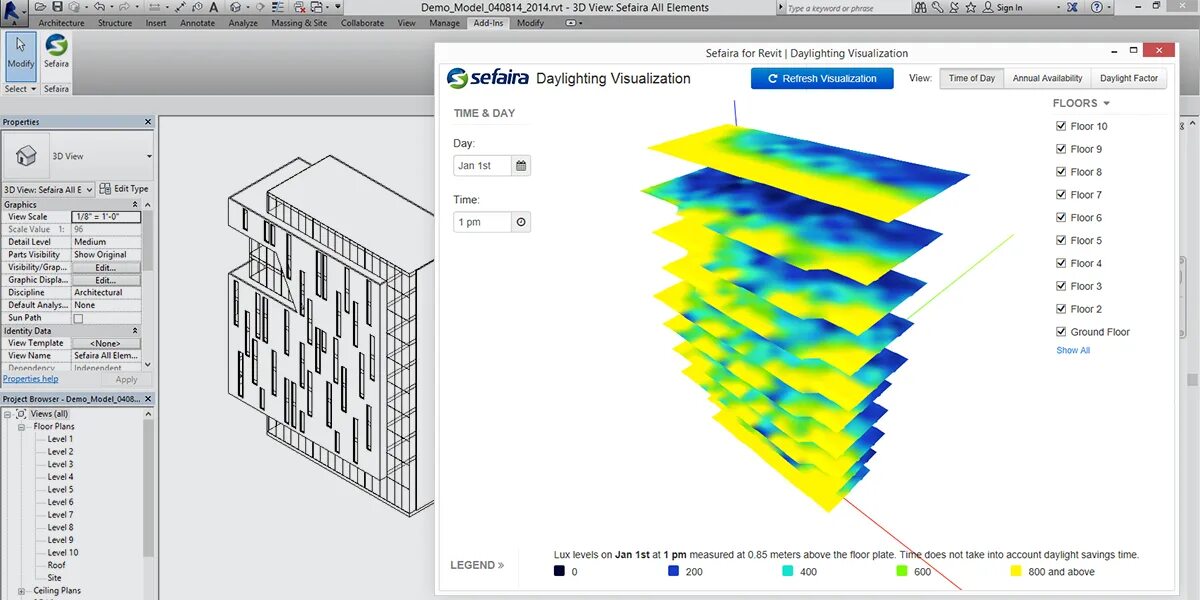Click the Refresh Visualization button

(822, 78)
